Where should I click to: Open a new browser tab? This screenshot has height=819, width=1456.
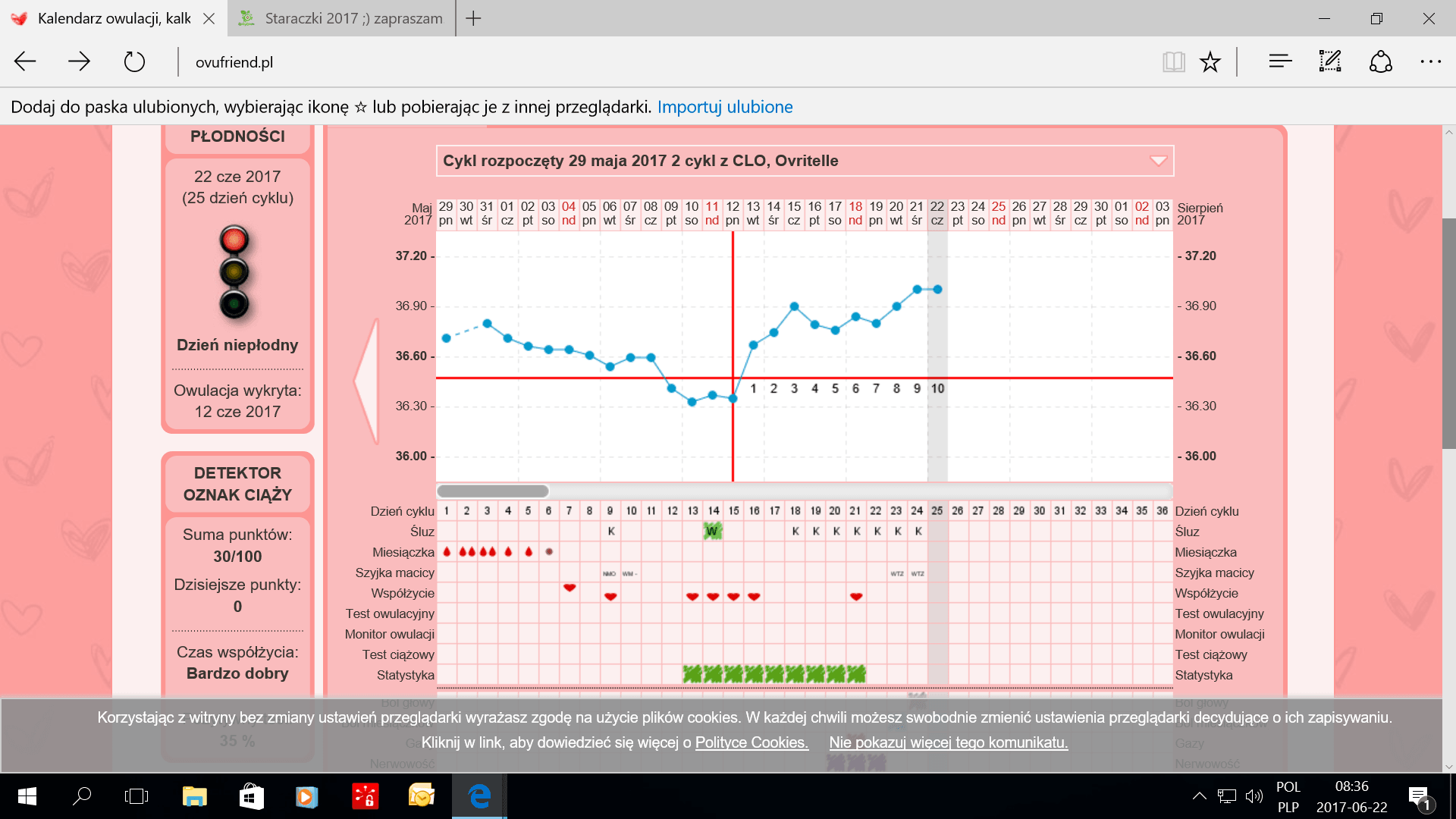click(x=473, y=18)
